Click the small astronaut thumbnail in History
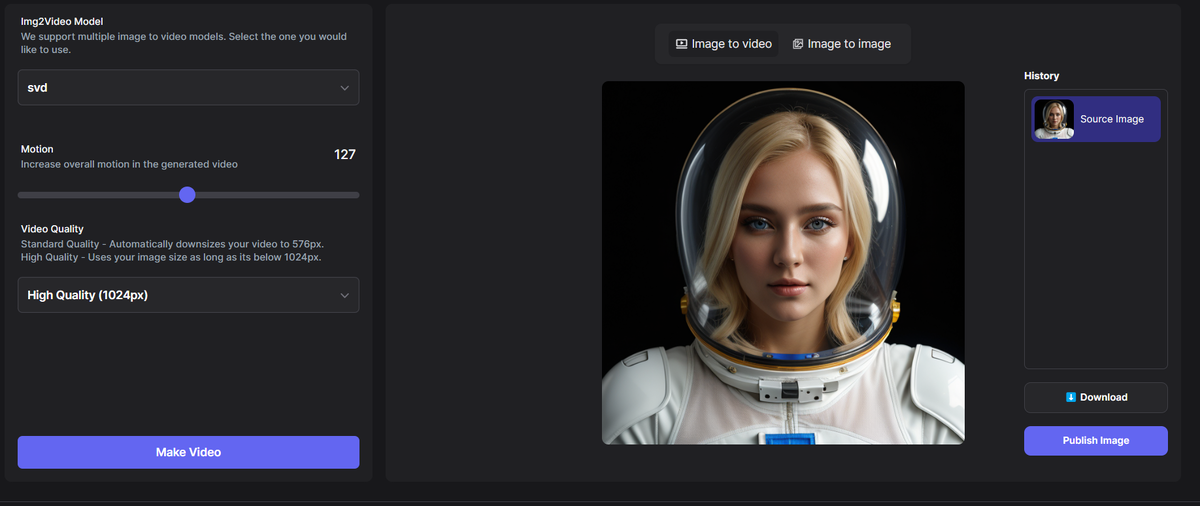1200x506 pixels. point(1054,119)
